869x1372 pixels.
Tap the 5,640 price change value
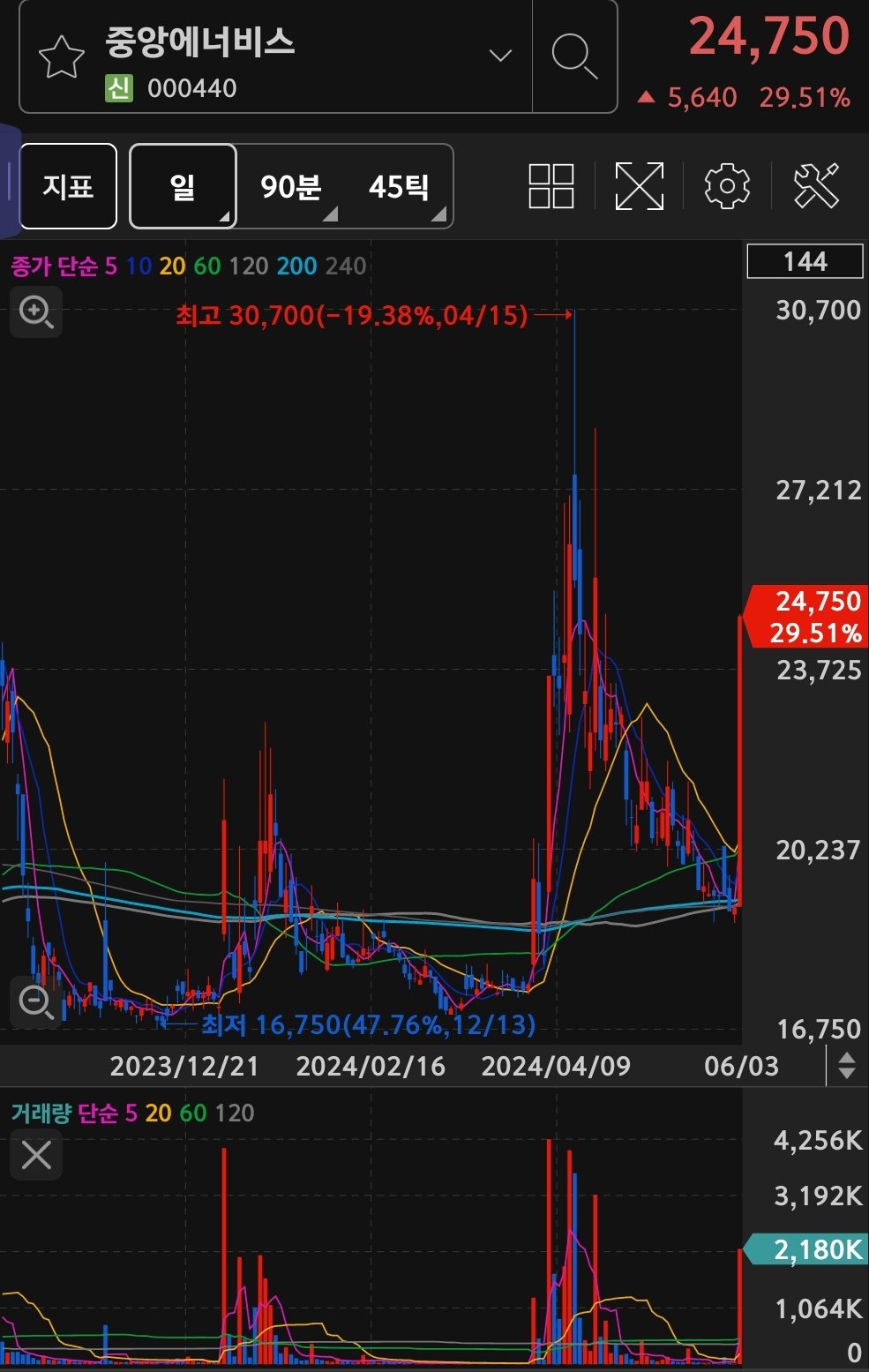[701, 97]
